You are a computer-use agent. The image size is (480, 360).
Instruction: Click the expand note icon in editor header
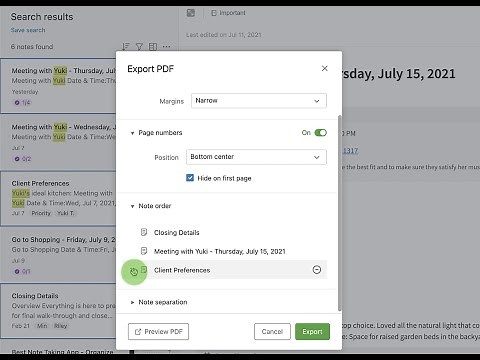coord(191,13)
